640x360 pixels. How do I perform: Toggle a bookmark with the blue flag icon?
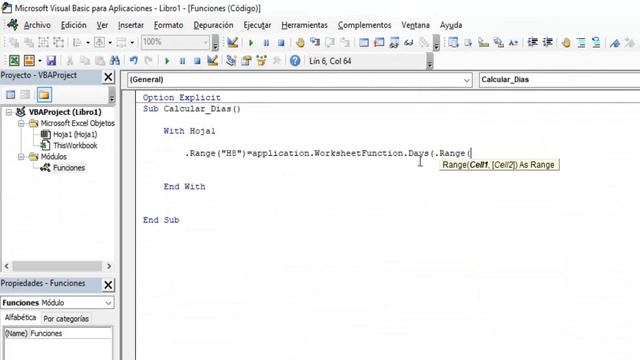(x=615, y=42)
